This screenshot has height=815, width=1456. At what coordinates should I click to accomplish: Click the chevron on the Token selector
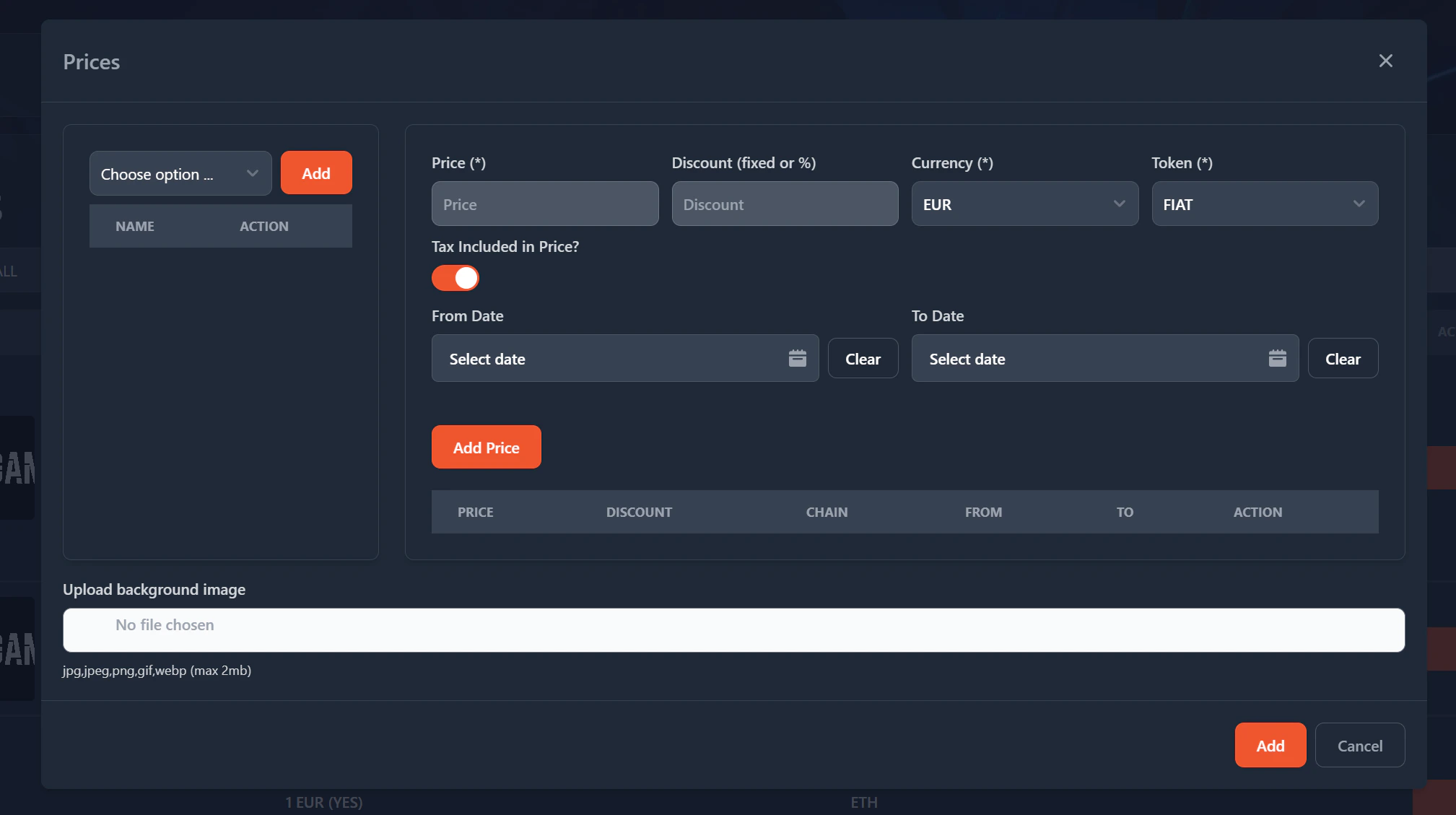pyautogui.click(x=1360, y=204)
